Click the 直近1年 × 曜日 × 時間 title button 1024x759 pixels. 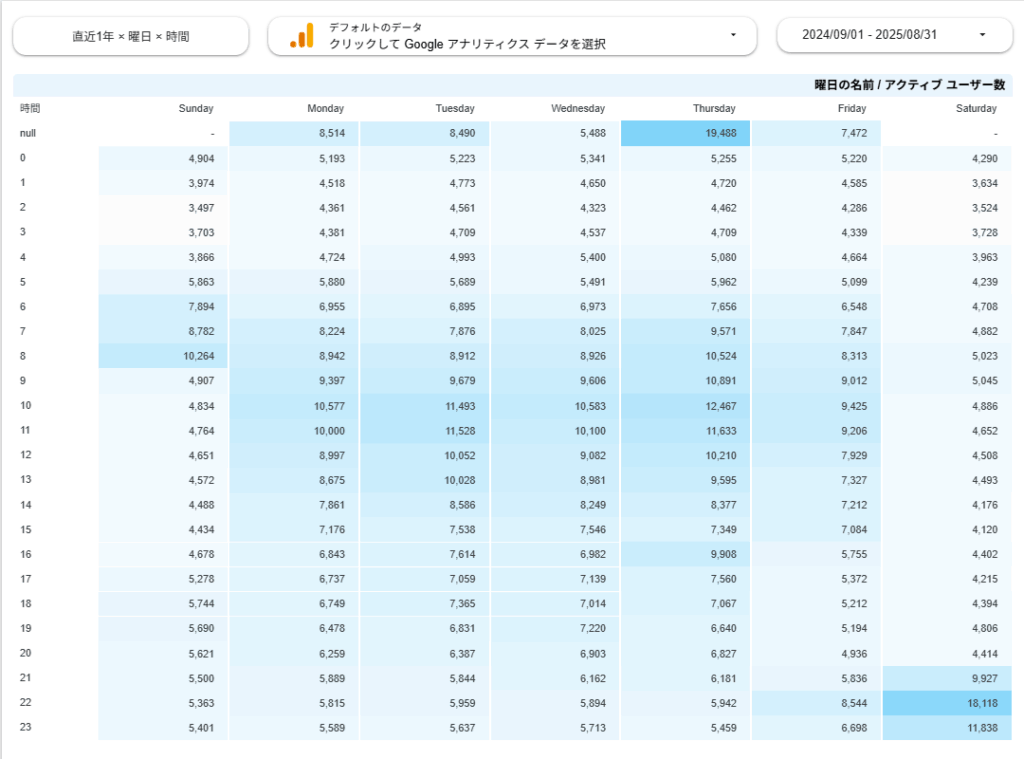pyautogui.click(x=131, y=37)
